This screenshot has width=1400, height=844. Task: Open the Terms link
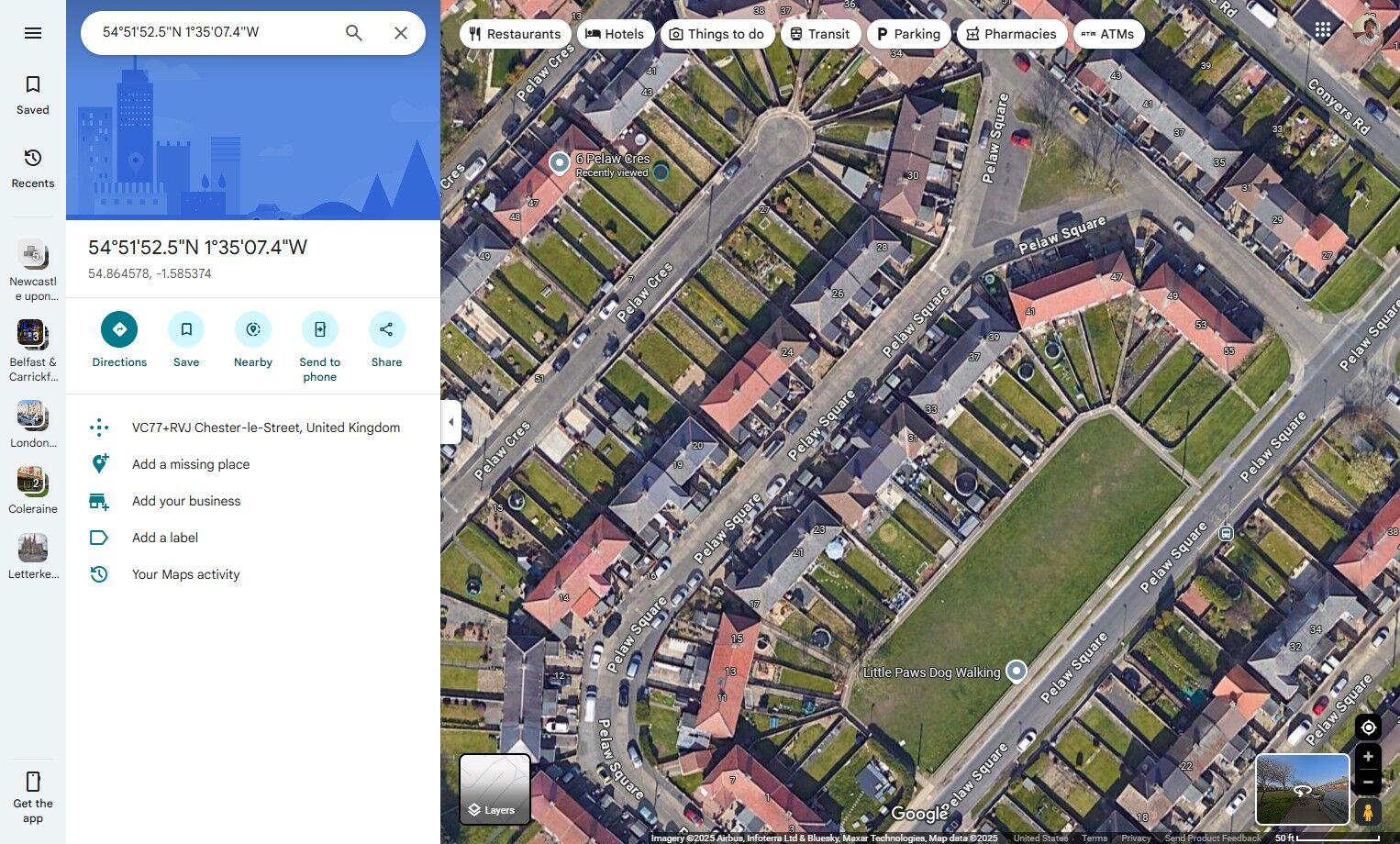(x=1094, y=838)
